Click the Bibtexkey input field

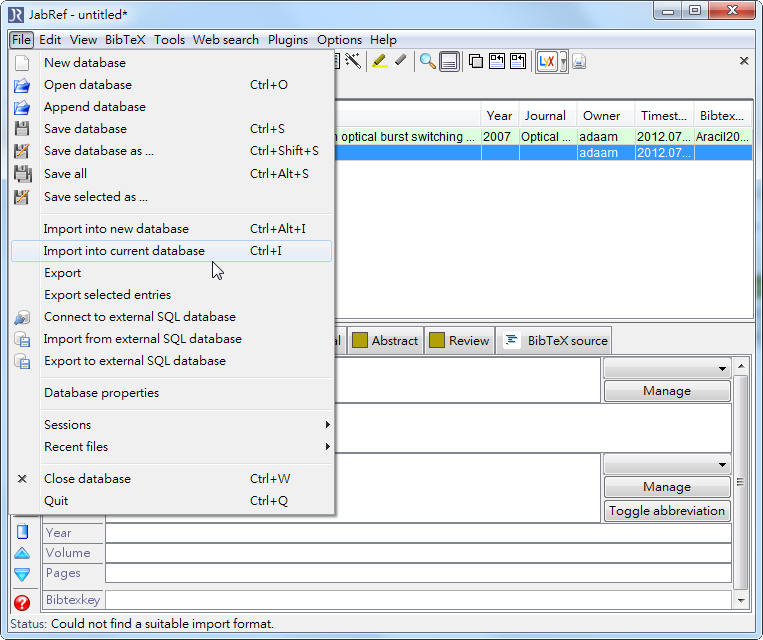coord(418,600)
